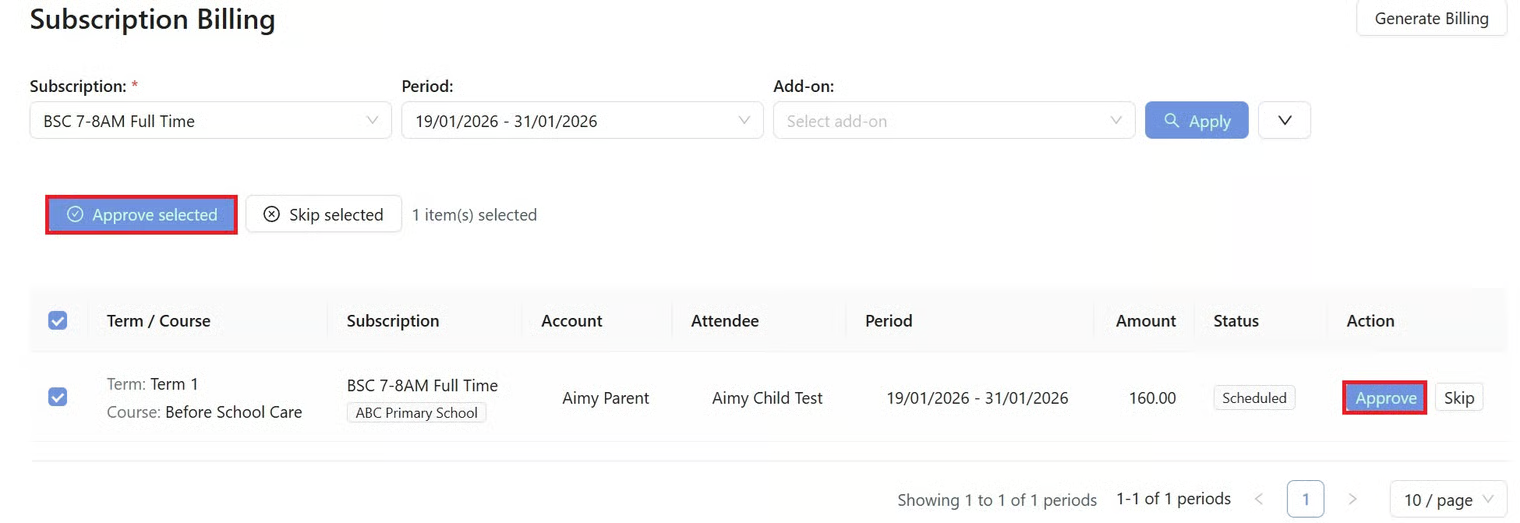Click the Generate Billing button
The image size is (1520, 523).
(x=1430, y=18)
